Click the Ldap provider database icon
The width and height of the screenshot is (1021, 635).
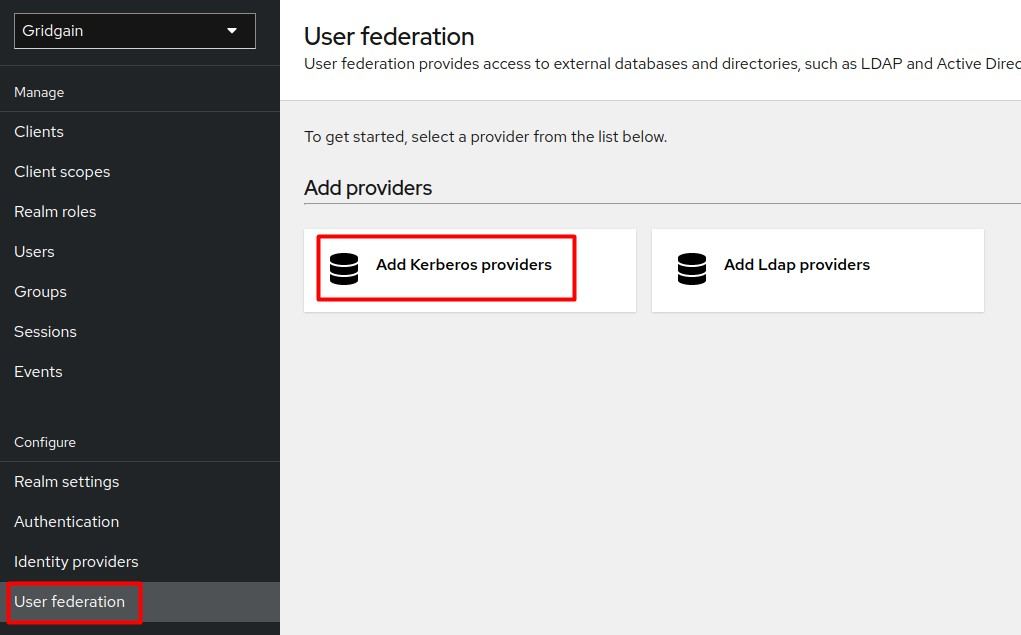(692, 269)
